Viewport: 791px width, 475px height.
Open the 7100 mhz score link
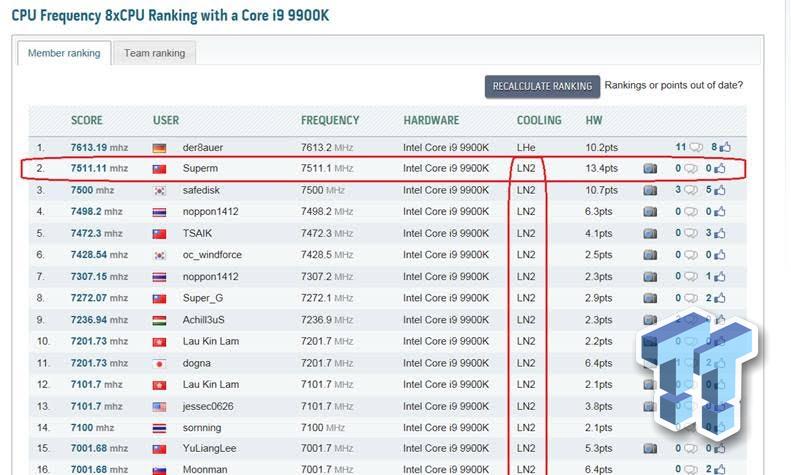pos(92,428)
